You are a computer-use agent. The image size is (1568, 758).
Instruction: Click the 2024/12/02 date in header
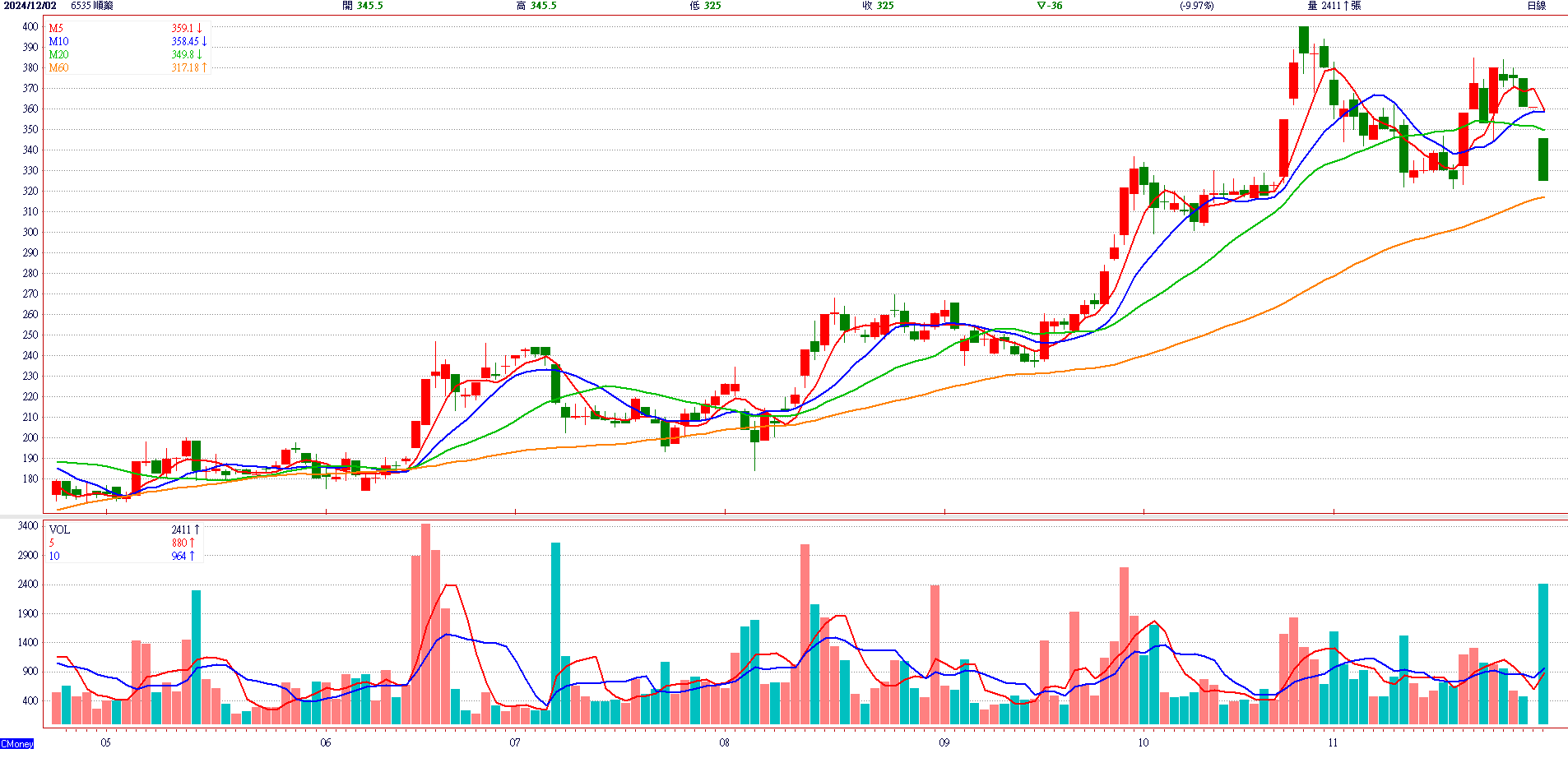coord(30,6)
